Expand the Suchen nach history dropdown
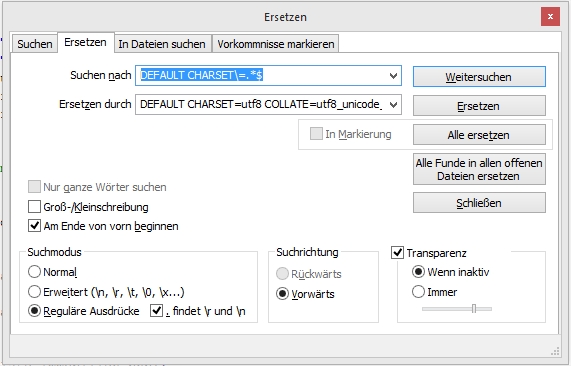Screen dimensions: 571x366 393,76
